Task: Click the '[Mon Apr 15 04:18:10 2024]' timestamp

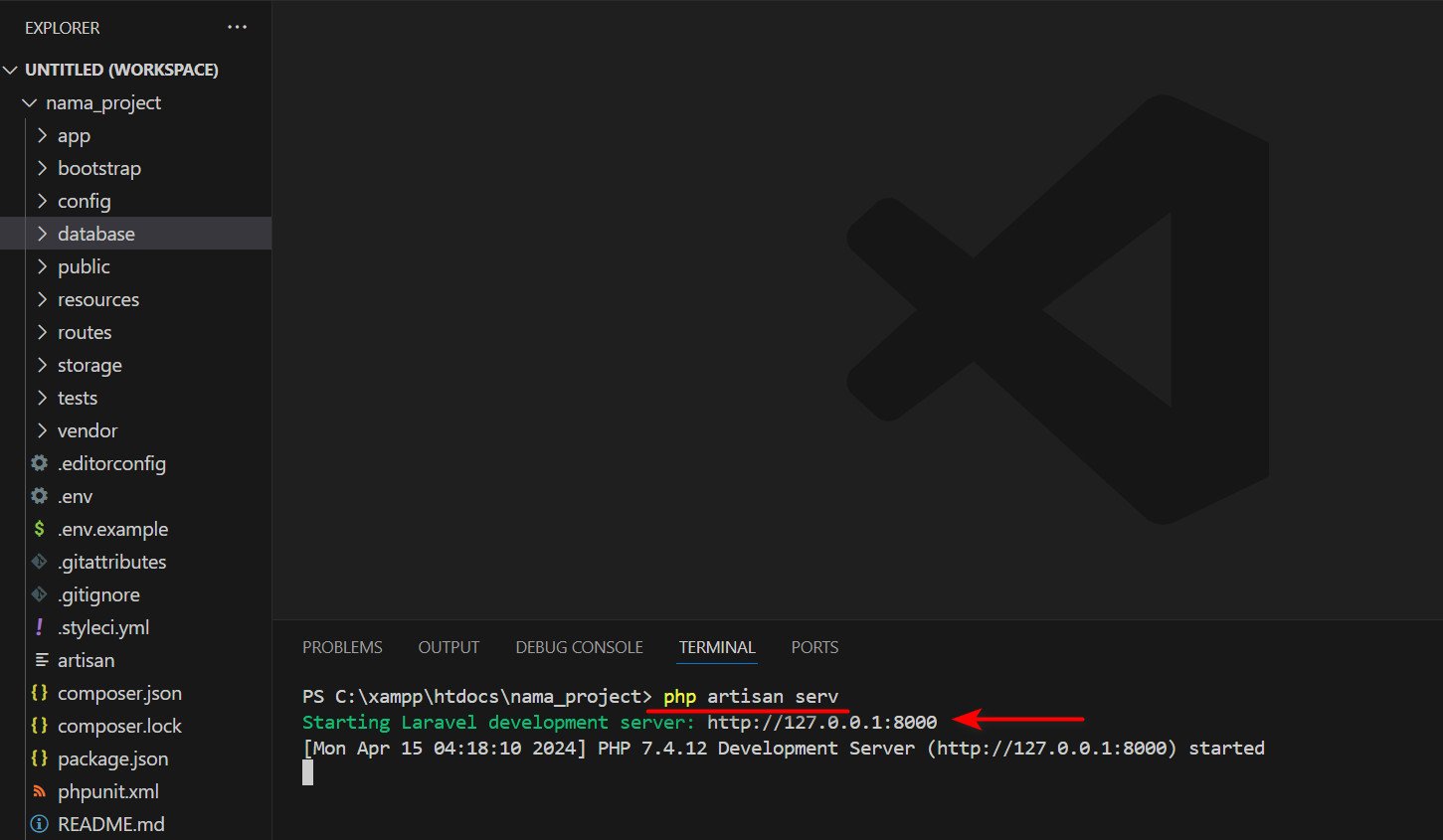Action: point(445,748)
